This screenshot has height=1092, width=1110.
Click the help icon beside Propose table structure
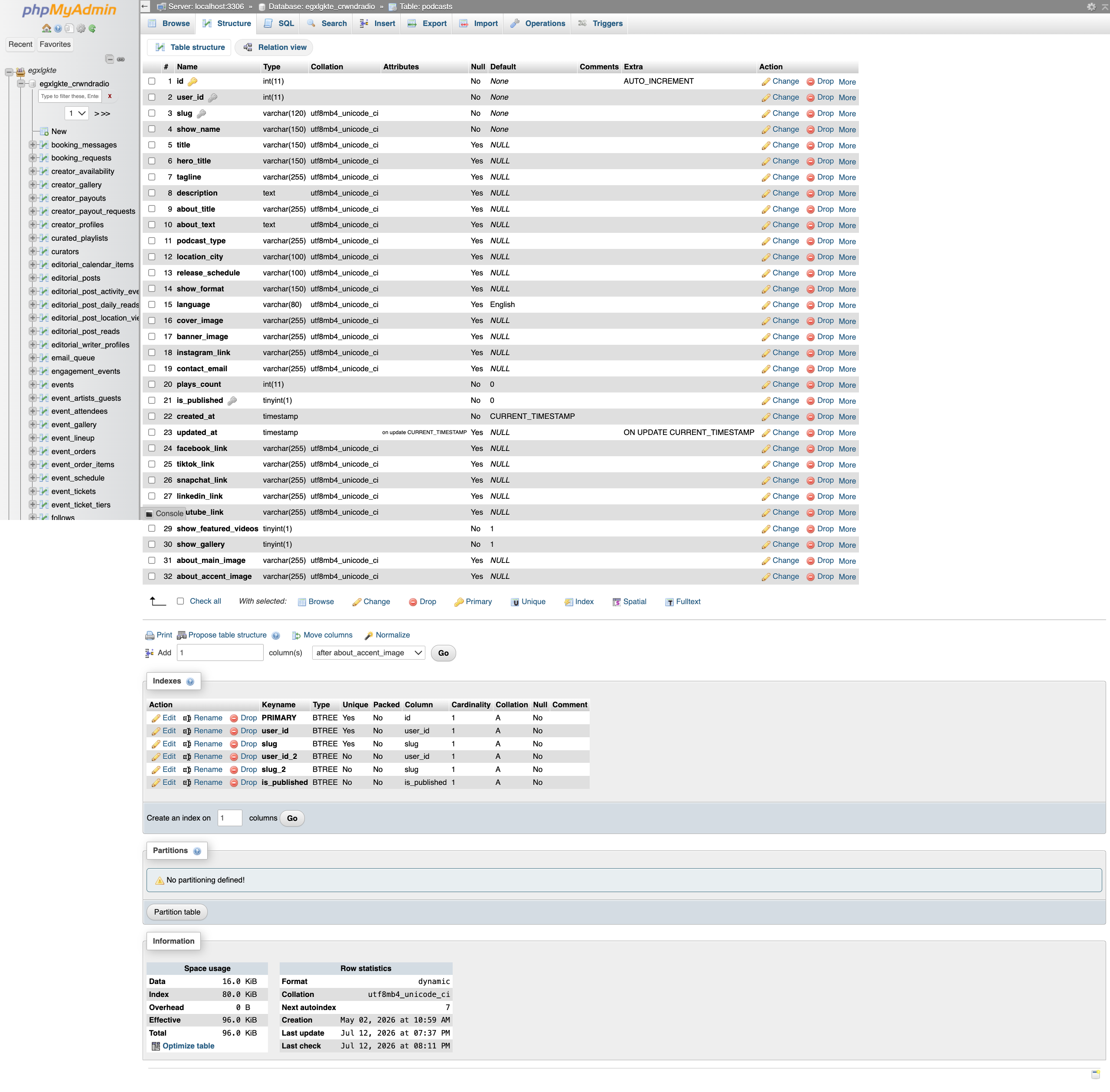tap(276, 635)
